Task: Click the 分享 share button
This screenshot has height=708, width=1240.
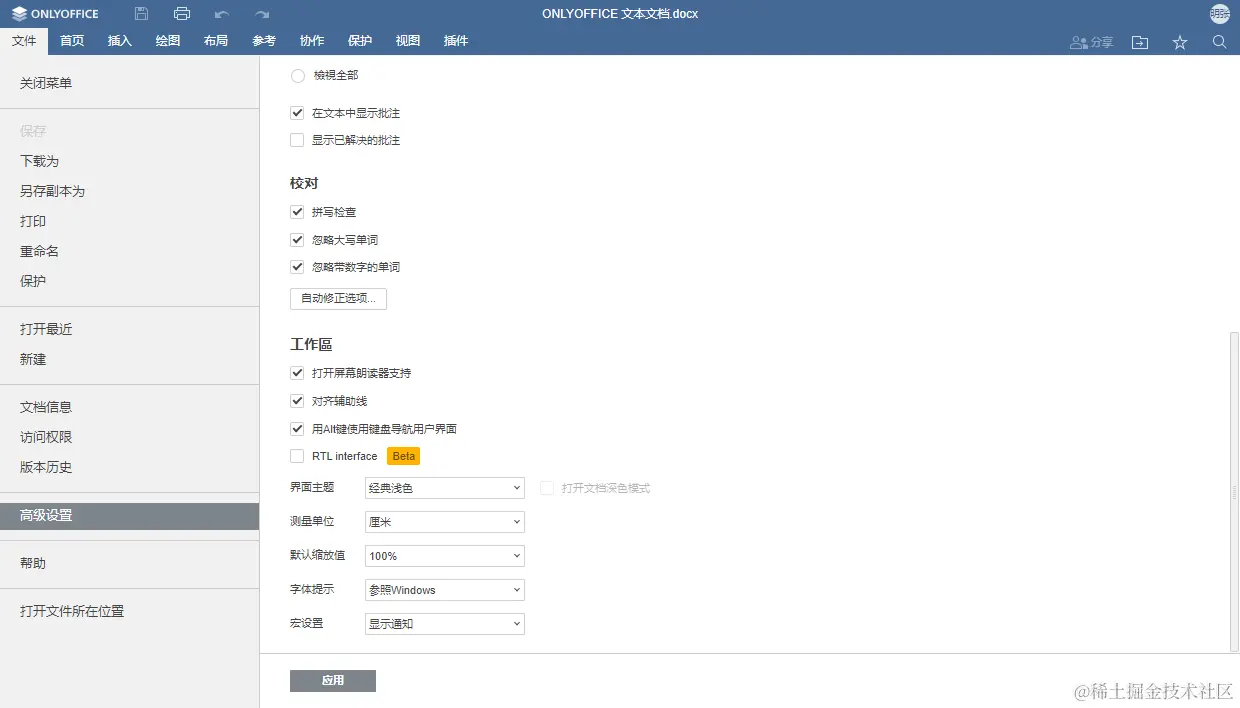Action: [x=1091, y=42]
